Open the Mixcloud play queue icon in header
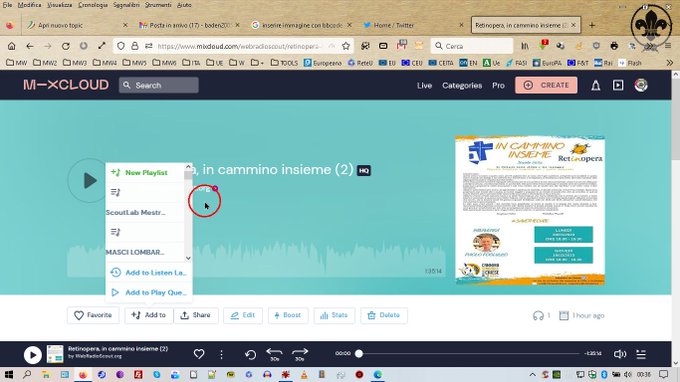The width and height of the screenshot is (680, 382). click(x=618, y=85)
